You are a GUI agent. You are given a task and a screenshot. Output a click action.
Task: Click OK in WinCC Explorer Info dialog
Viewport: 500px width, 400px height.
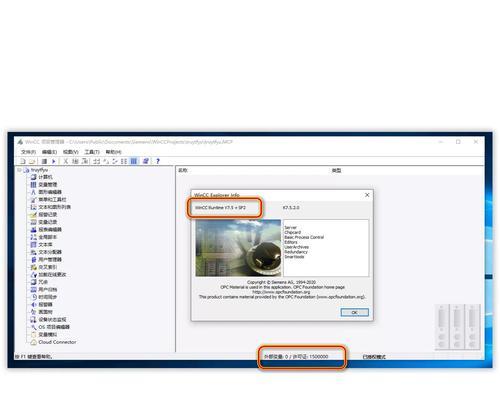tap(355, 312)
